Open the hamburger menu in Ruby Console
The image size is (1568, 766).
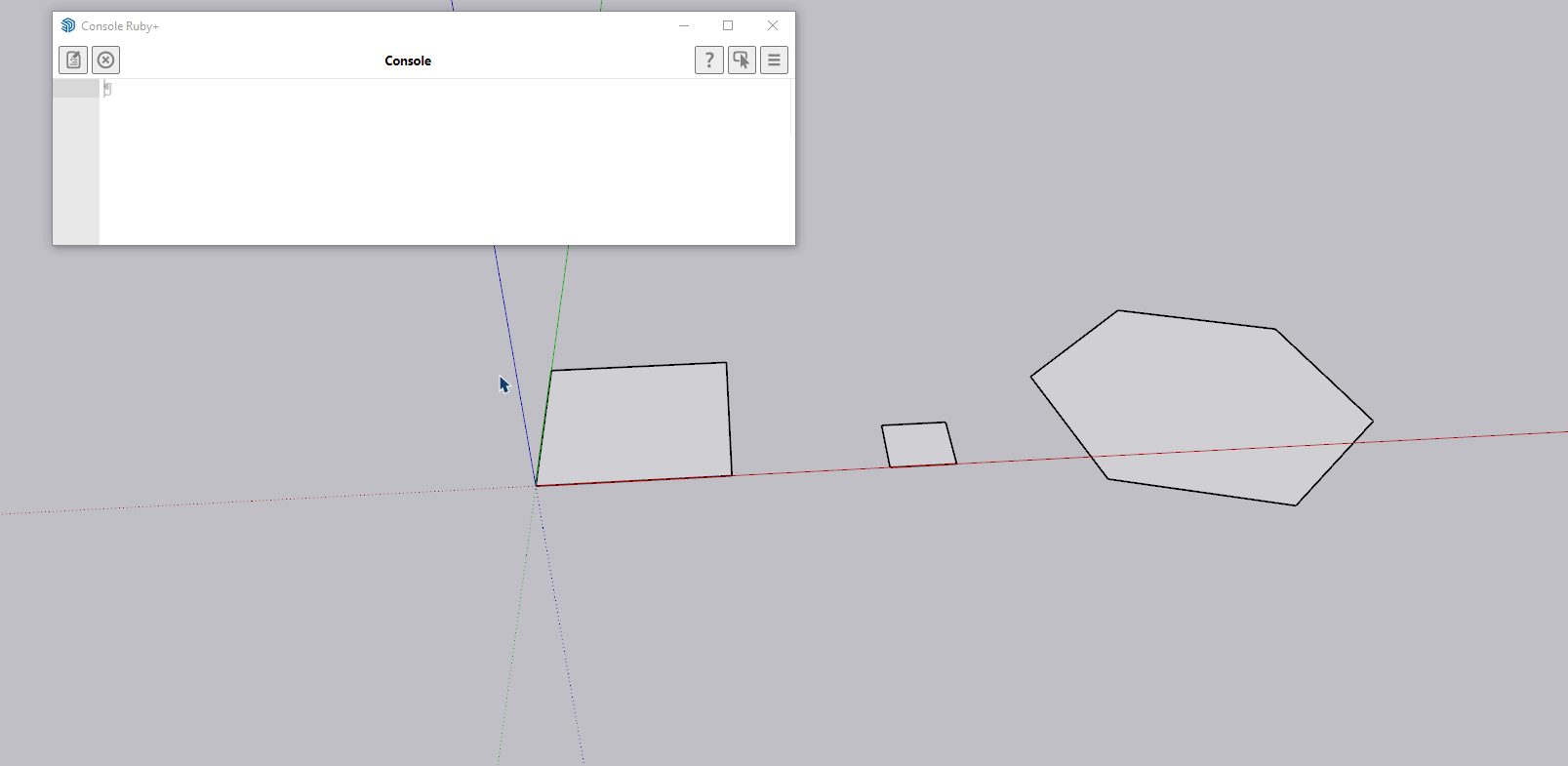click(774, 60)
